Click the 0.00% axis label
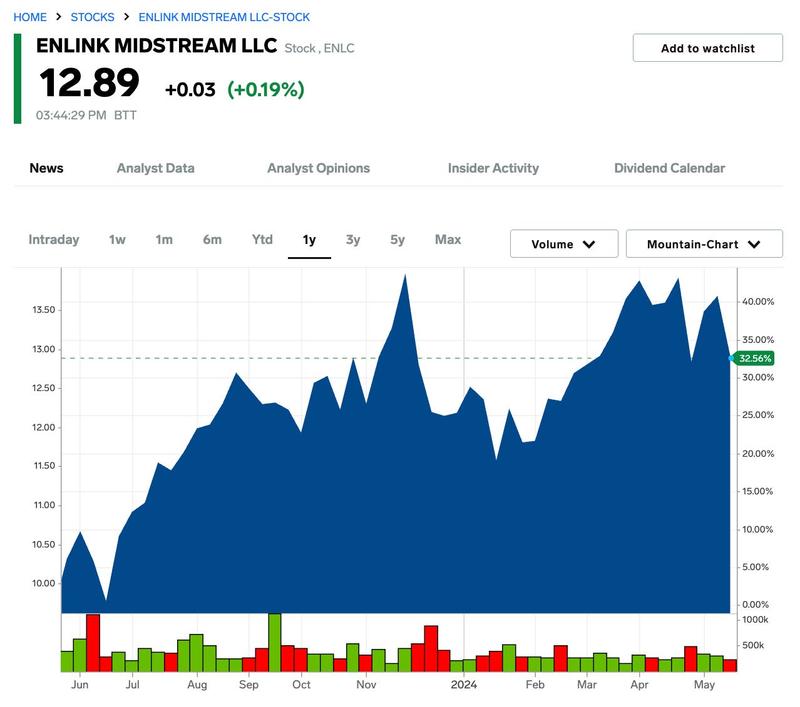 756,604
